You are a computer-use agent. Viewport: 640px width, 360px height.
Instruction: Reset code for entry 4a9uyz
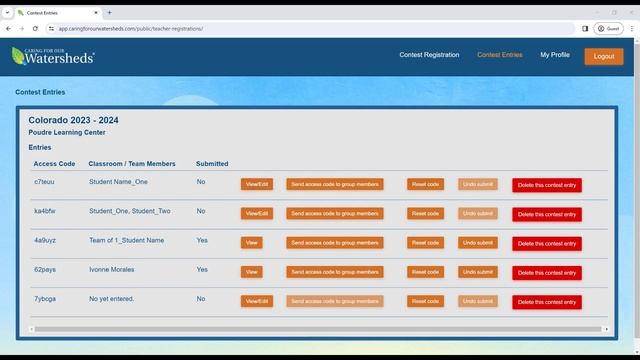[x=425, y=243]
